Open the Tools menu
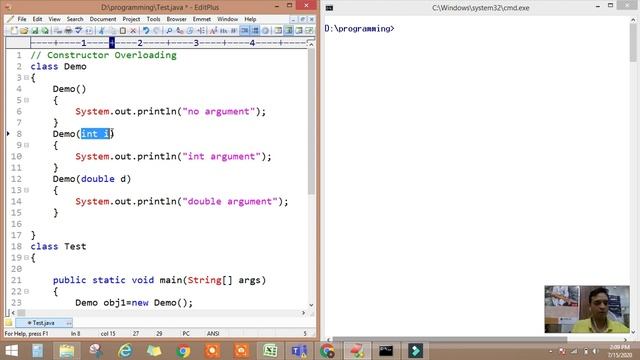The height and width of the screenshot is (360, 640). pyautogui.click(x=153, y=19)
